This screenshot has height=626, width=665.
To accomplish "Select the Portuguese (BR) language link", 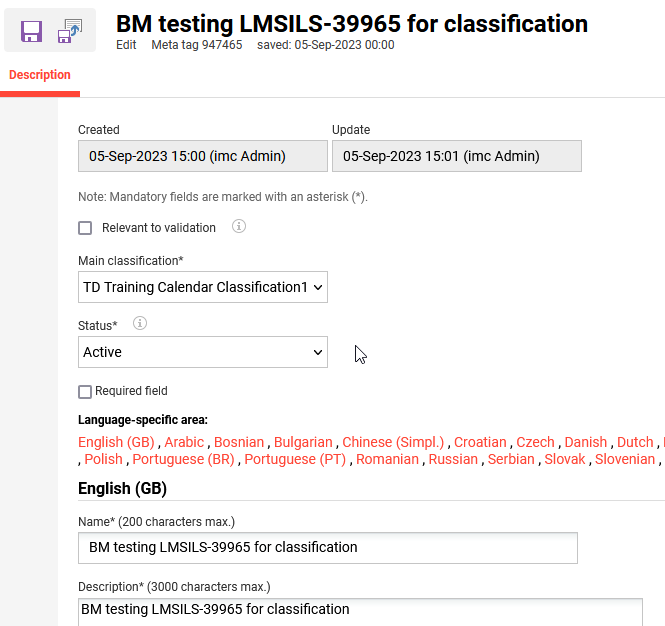I will tap(183, 459).
